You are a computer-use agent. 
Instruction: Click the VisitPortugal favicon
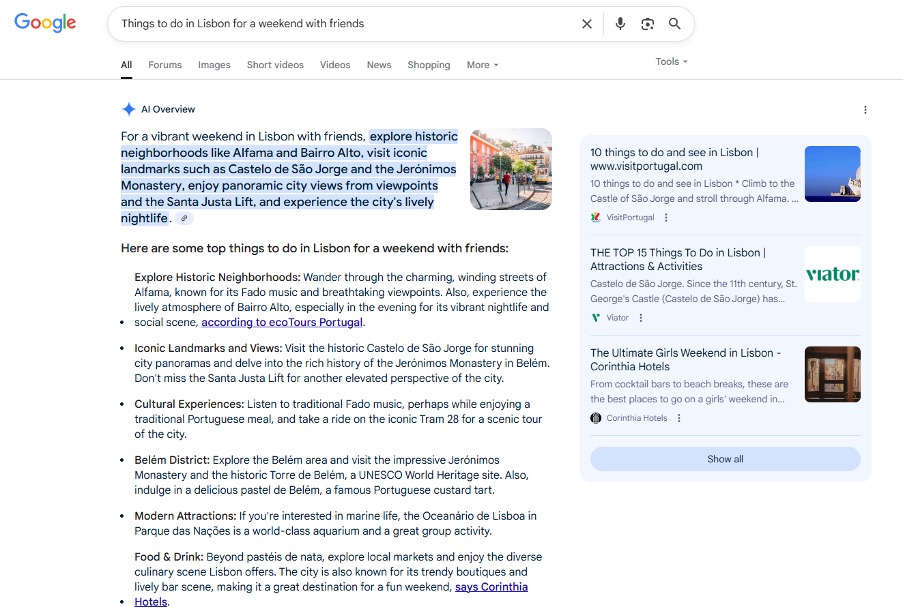click(x=596, y=217)
